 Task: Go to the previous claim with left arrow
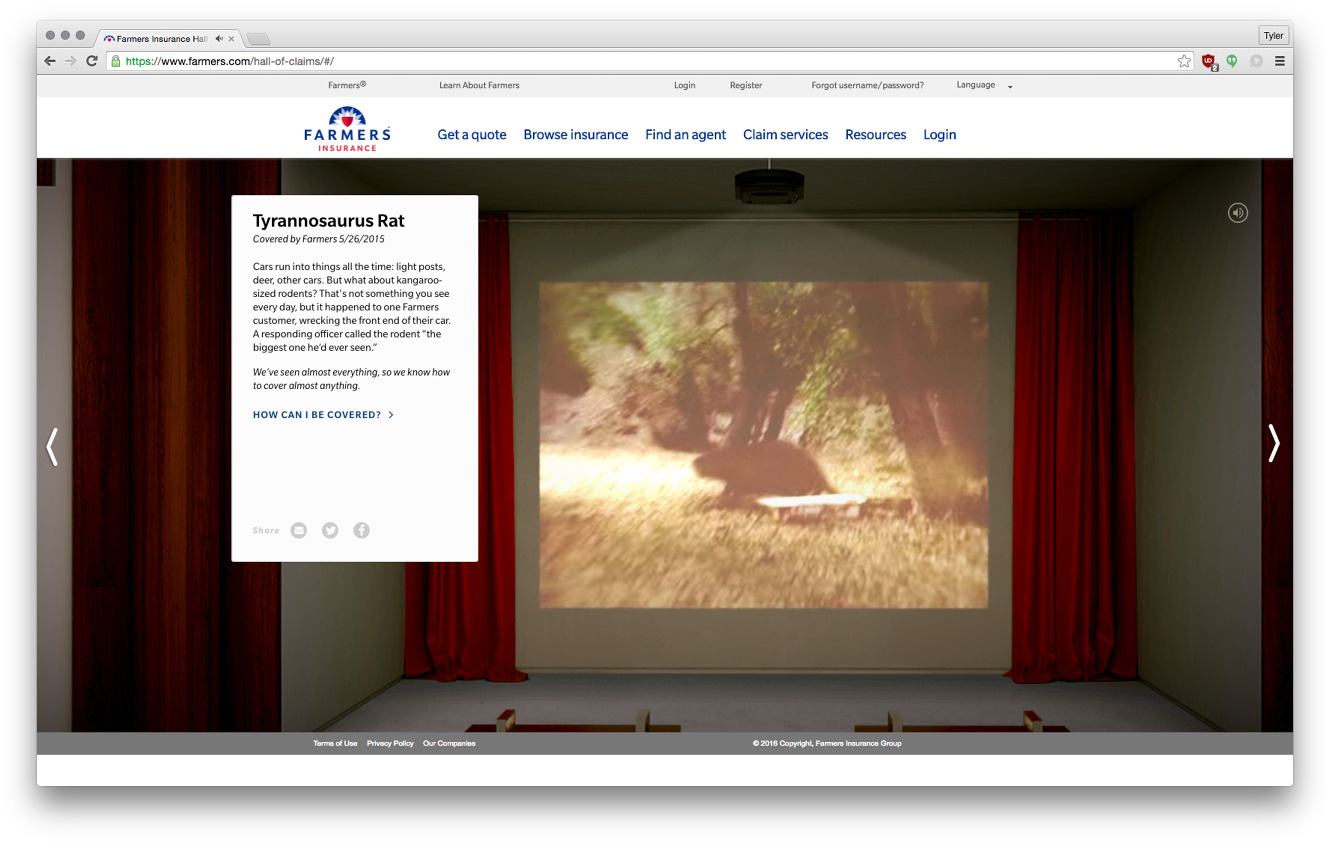[52, 446]
